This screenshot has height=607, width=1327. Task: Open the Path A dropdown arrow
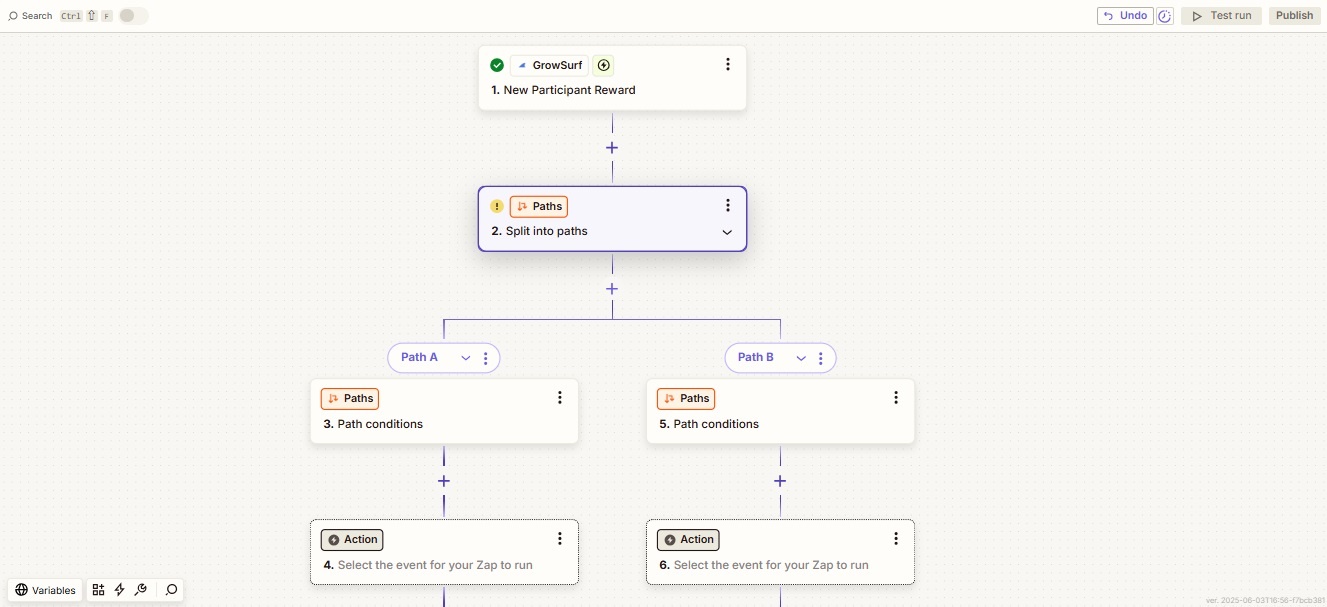[x=465, y=358]
